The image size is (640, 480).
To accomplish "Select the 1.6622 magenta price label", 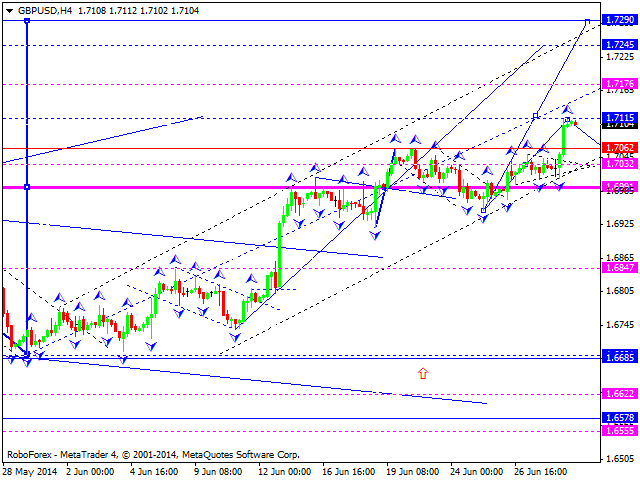I will (x=620, y=394).
